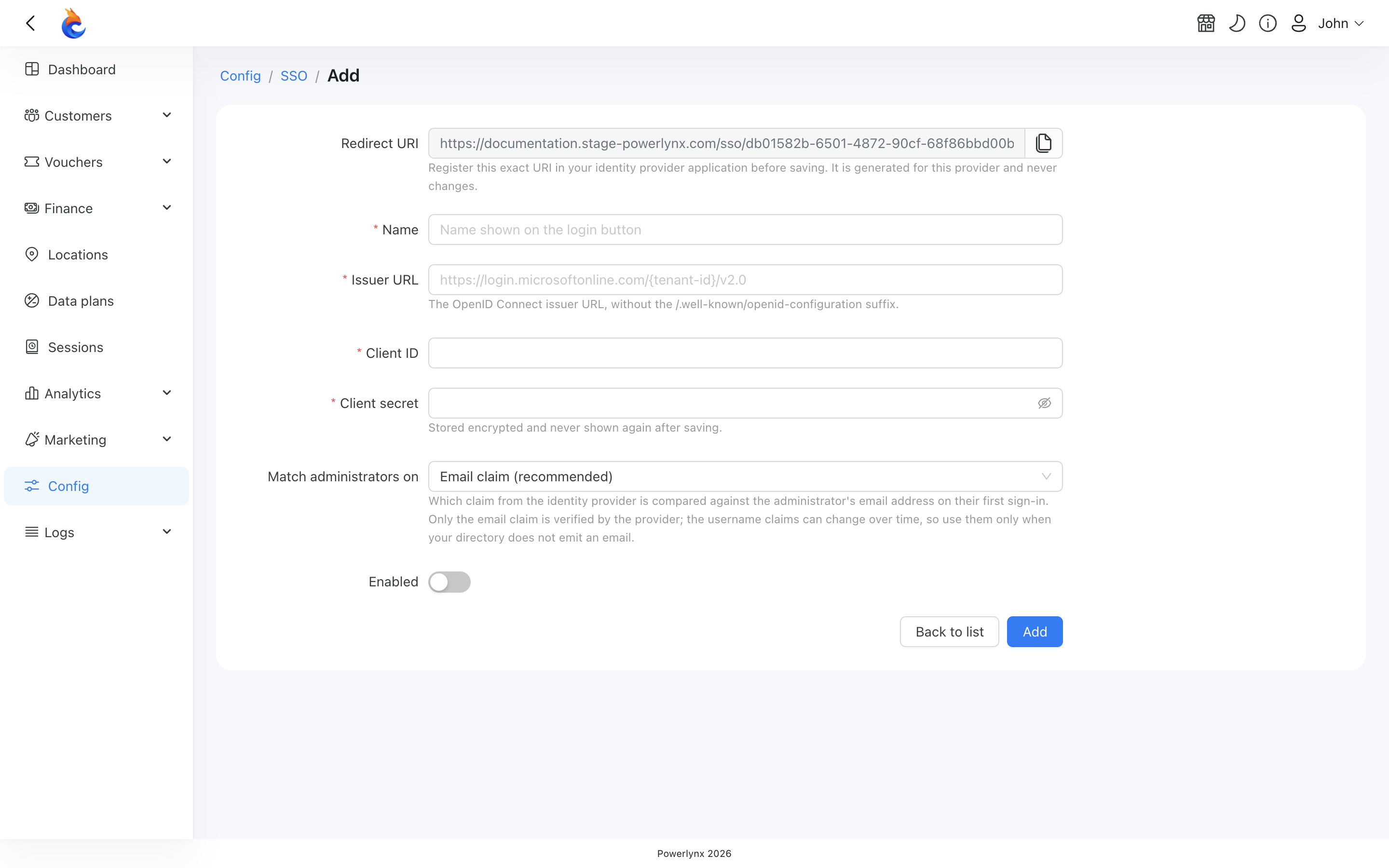Click the Dashboard sidebar icon
The image size is (1389, 868).
tap(32, 69)
